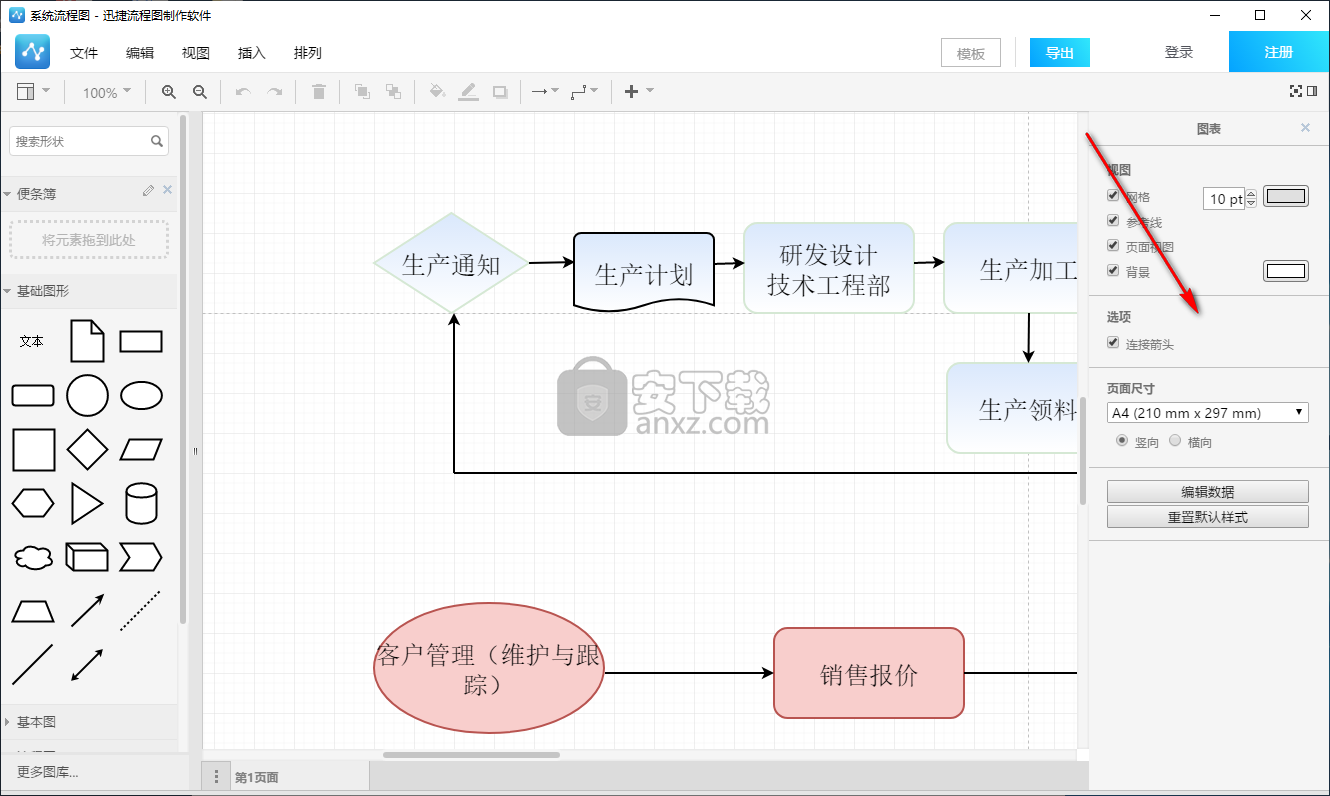Click the 注册 register button
The width and height of the screenshot is (1330, 796).
[1279, 52]
